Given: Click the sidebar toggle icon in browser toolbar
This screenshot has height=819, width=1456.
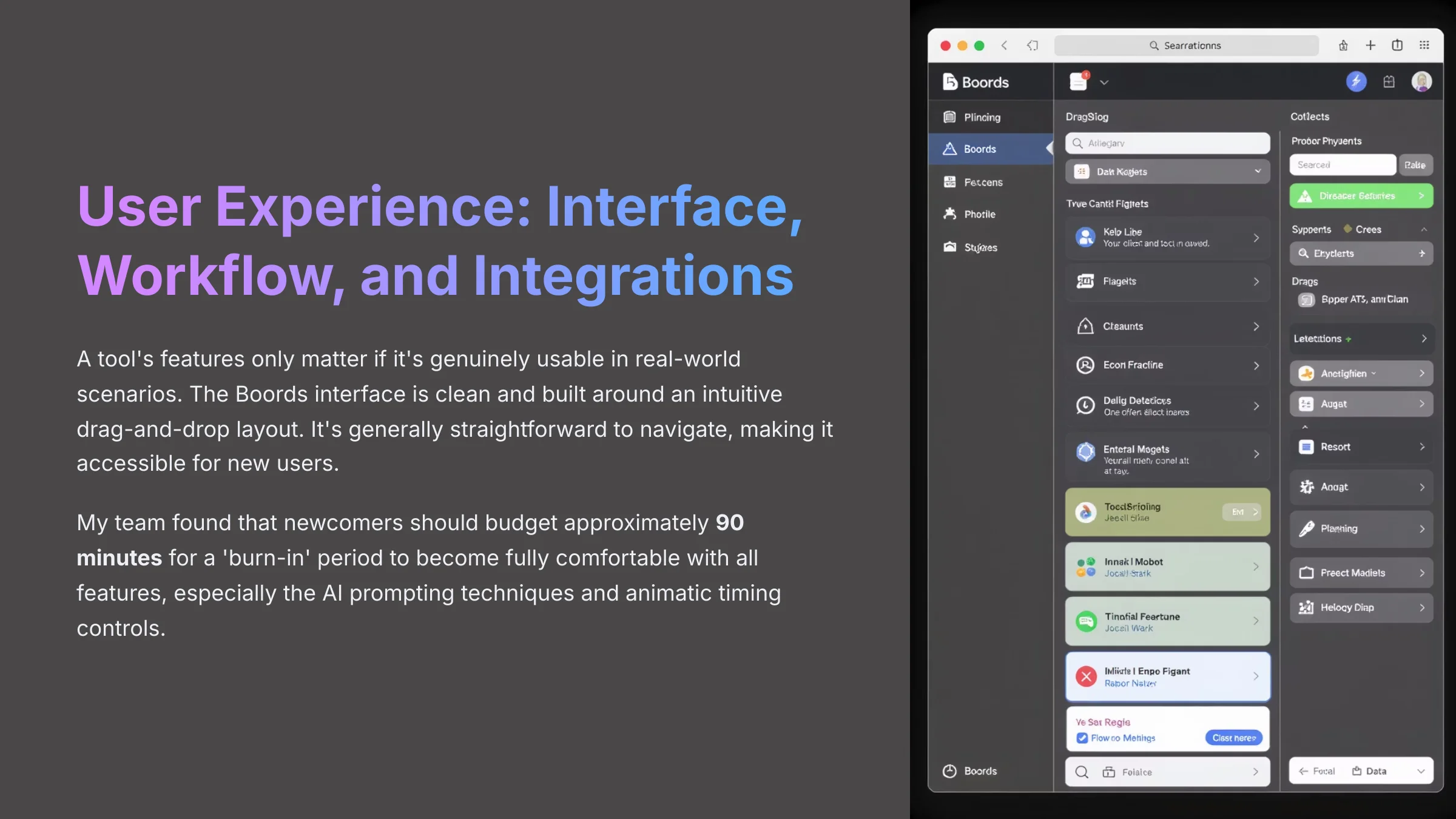Looking at the screenshot, I should coord(1397,45).
